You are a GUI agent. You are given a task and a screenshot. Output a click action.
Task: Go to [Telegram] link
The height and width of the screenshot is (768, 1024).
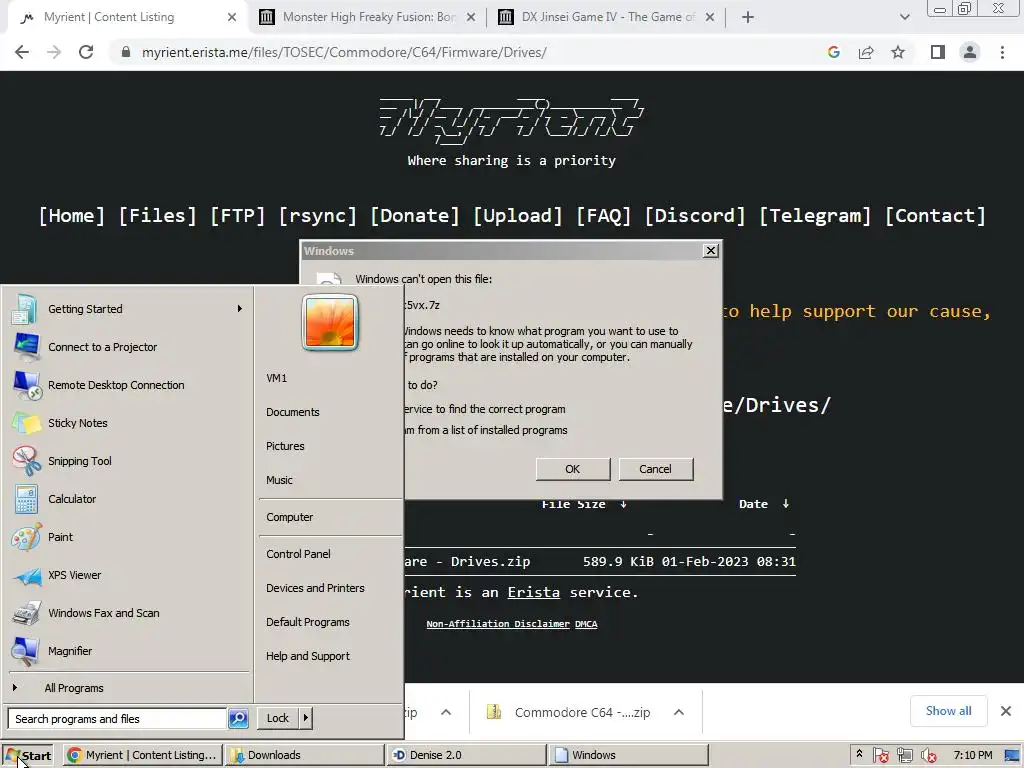pyautogui.click(x=814, y=216)
